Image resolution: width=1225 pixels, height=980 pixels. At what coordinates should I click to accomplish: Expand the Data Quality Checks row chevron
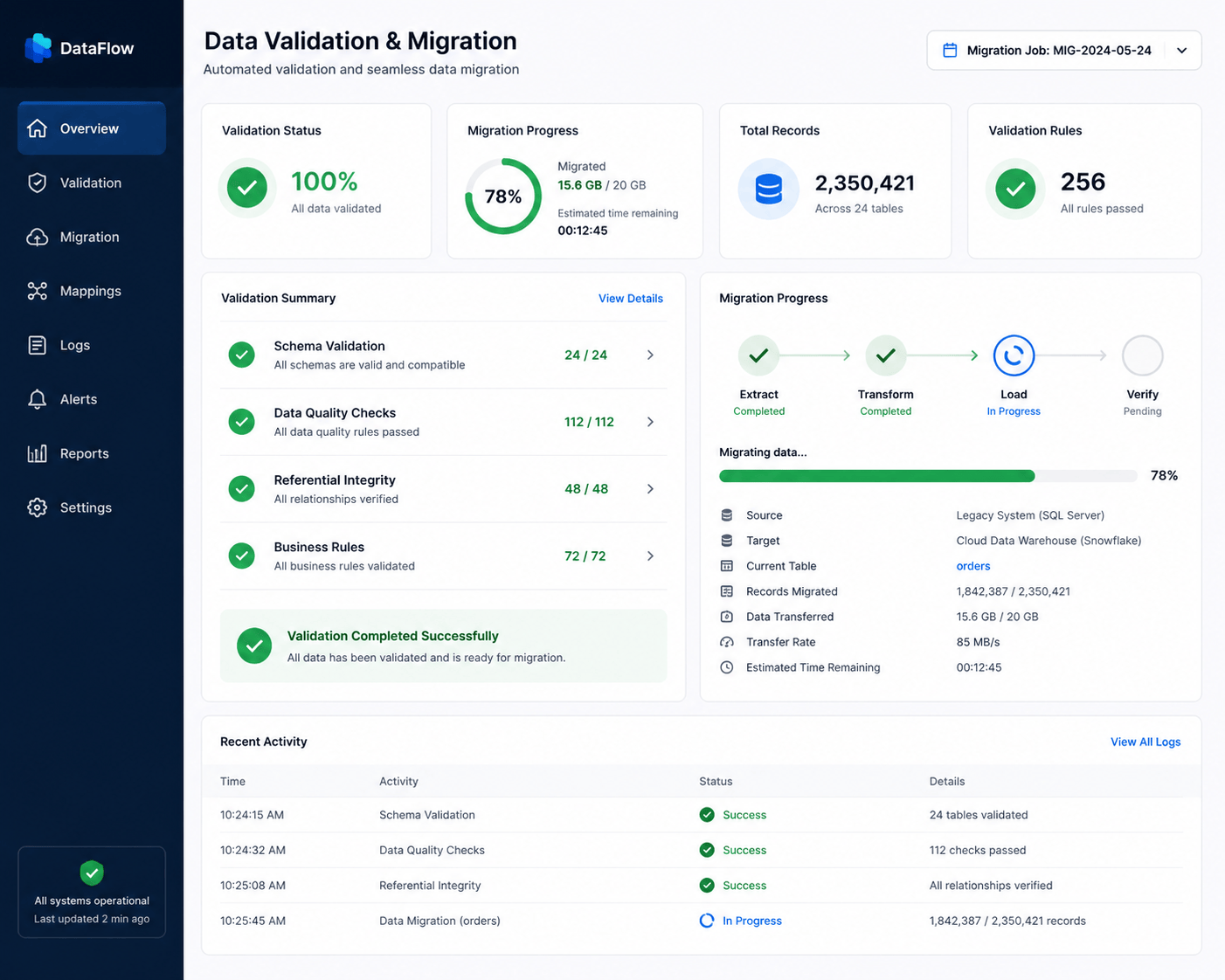click(x=650, y=422)
